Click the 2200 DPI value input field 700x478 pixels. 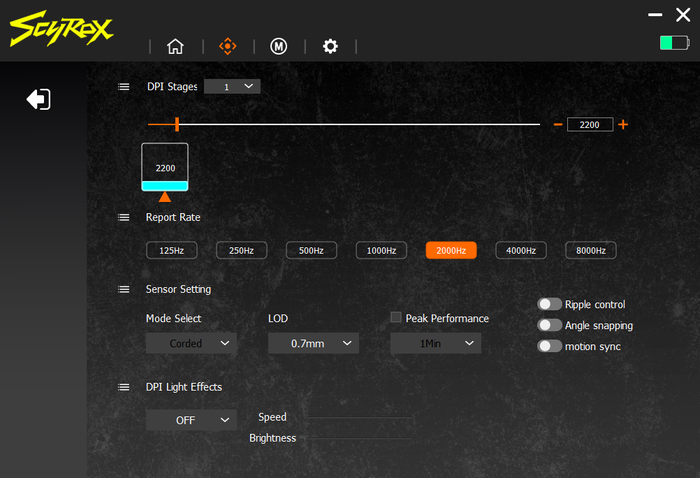(x=590, y=125)
